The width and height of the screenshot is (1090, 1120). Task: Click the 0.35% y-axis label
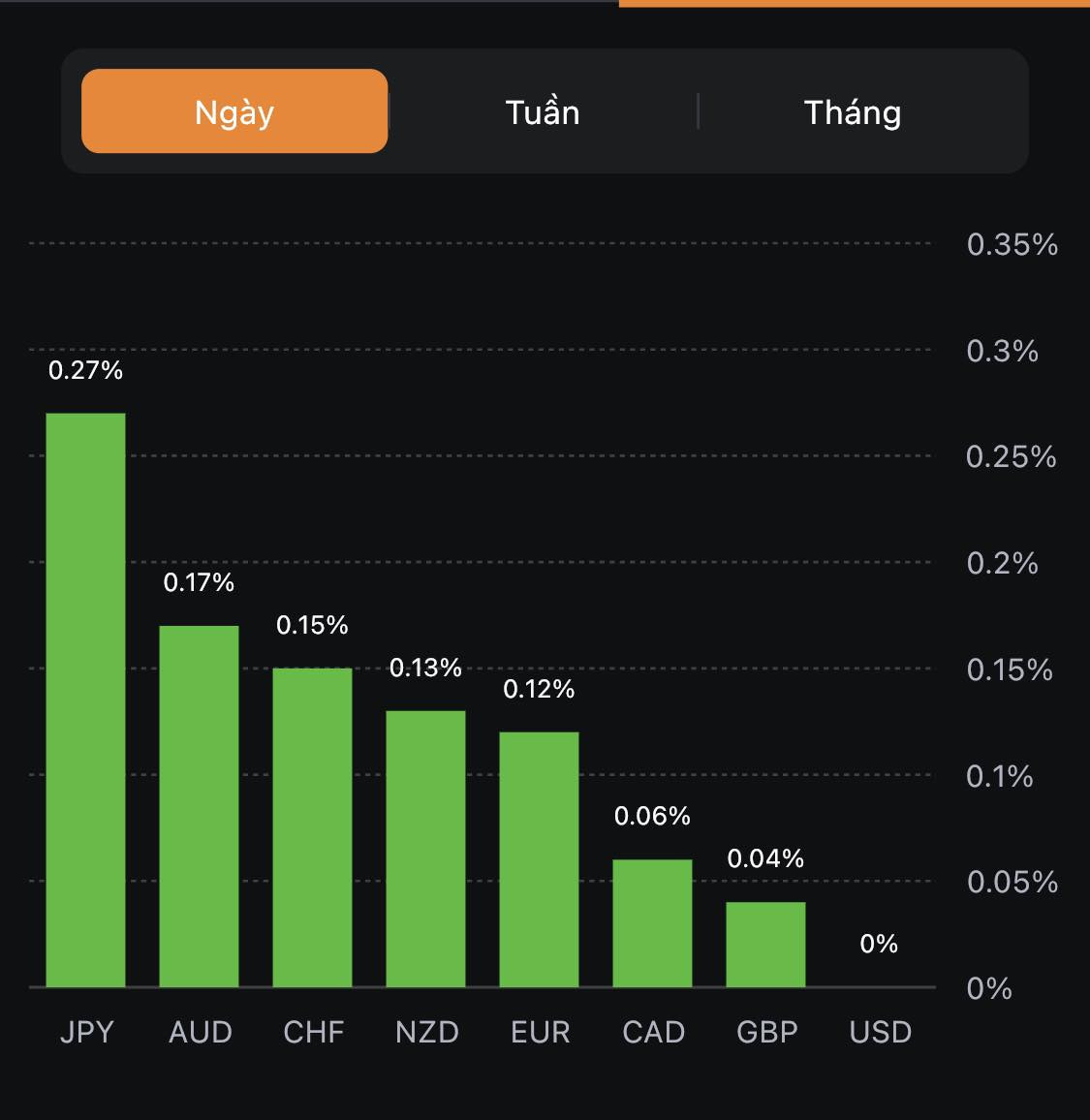pyautogui.click(x=1012, y=244)
